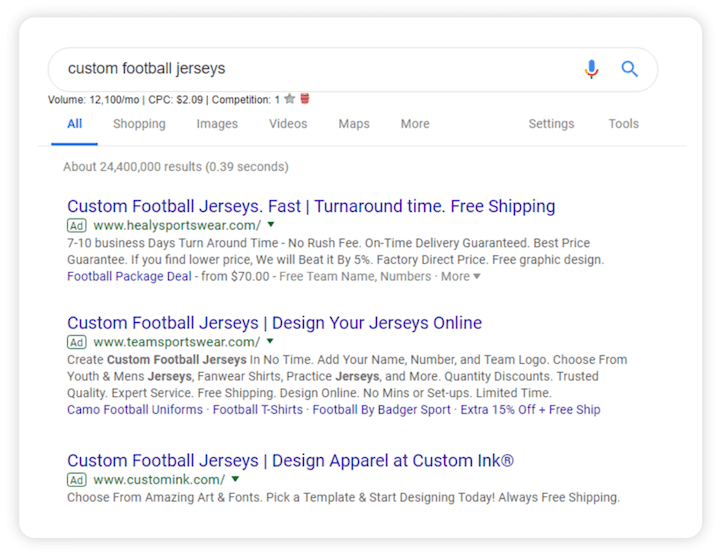Screen dimensions: 720x558
Task: Click the Ad badge for teamsportswear.com
Action: click(77, 342)
